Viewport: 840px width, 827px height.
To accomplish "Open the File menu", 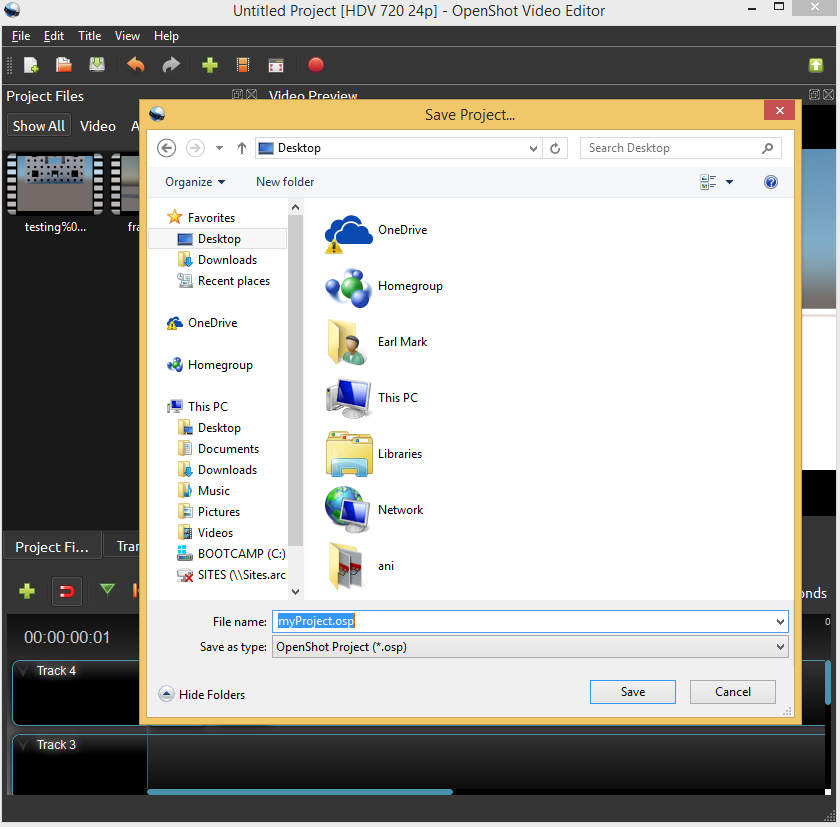I will coord(21,36).
